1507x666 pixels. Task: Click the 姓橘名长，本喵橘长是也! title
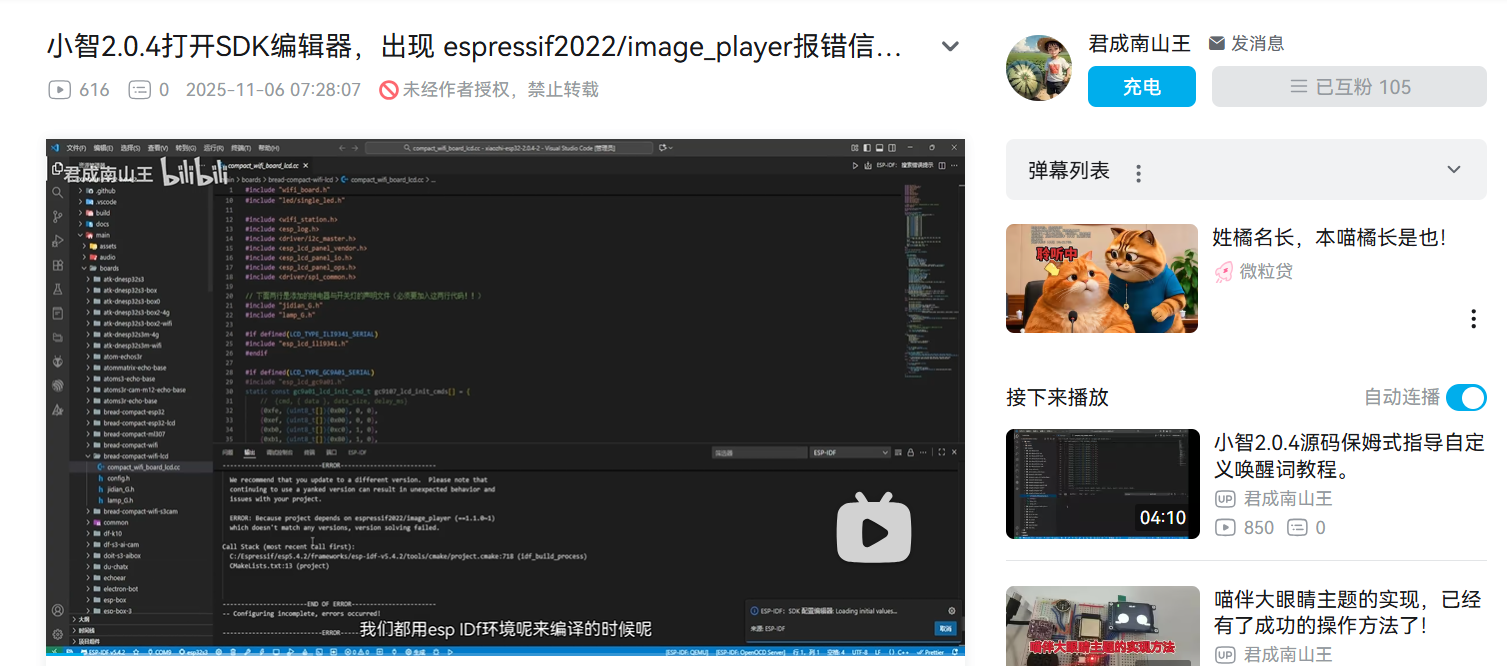click(1329, 238)
